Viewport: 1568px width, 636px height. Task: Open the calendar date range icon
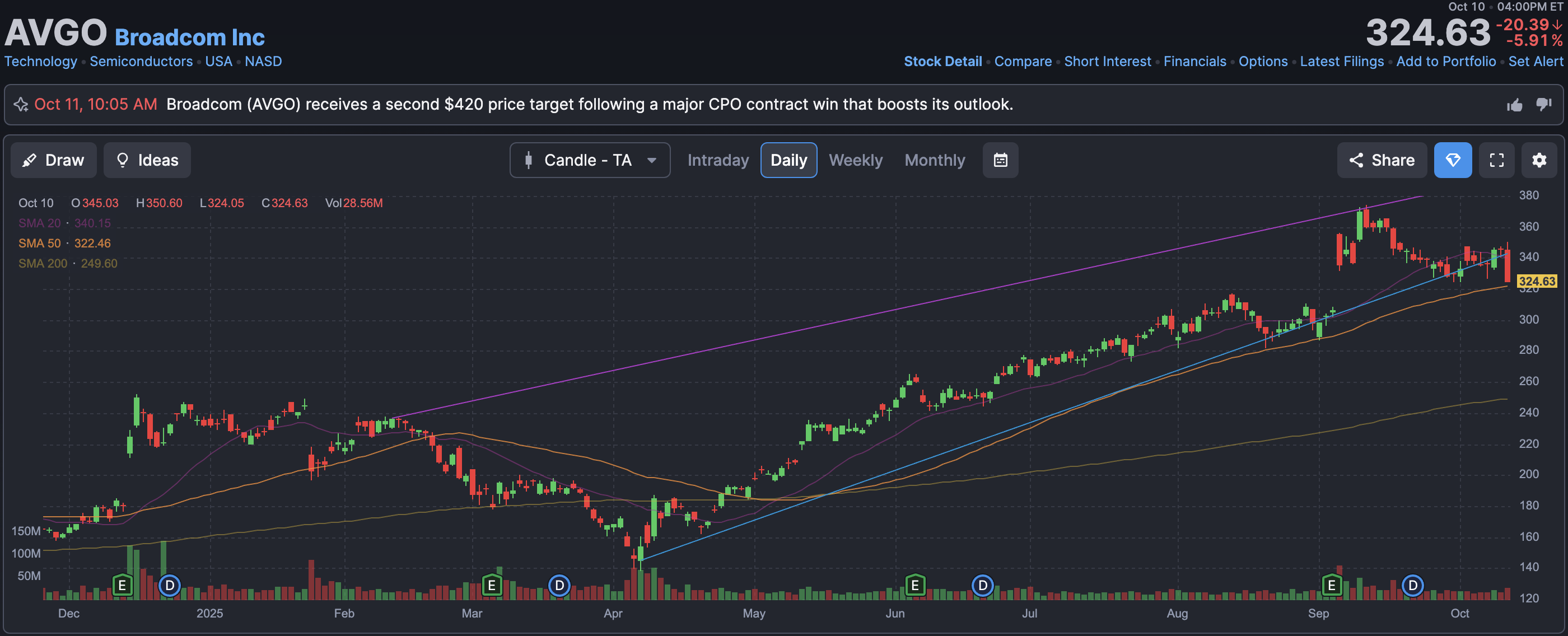point(1000,160)
